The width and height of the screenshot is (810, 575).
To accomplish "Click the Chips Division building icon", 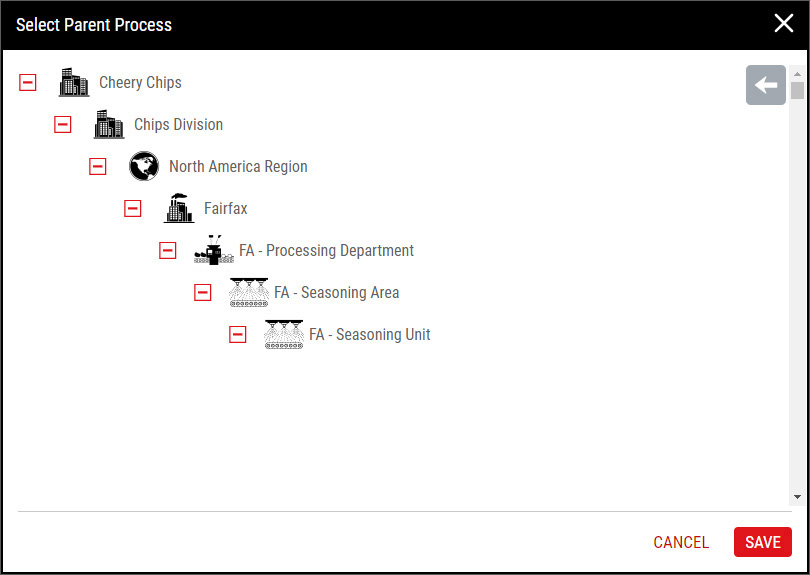I will point(109,124).
